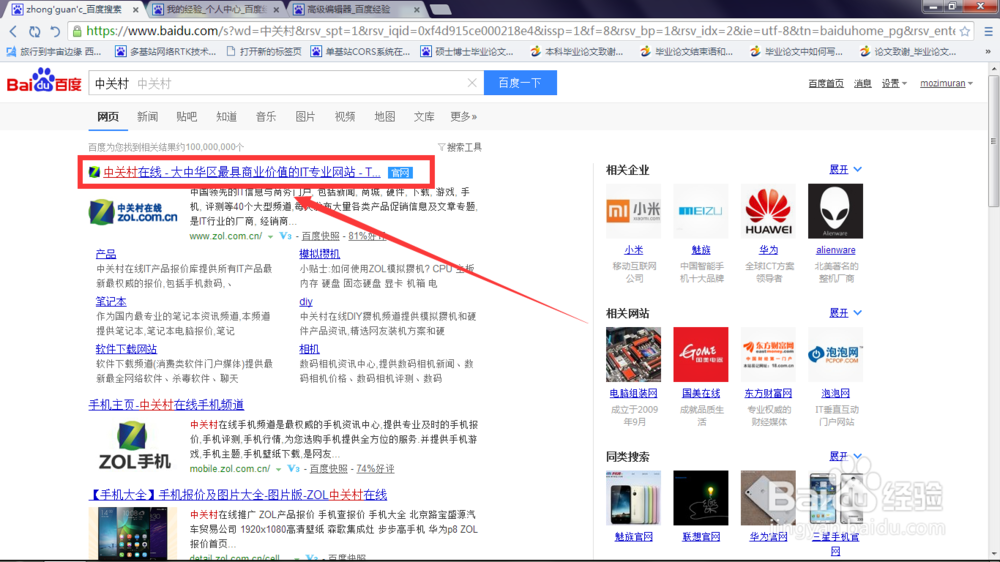The image size is (1000, 562).
Task: Open the Alienware logo thumbnail
Action: coord(835,211)
